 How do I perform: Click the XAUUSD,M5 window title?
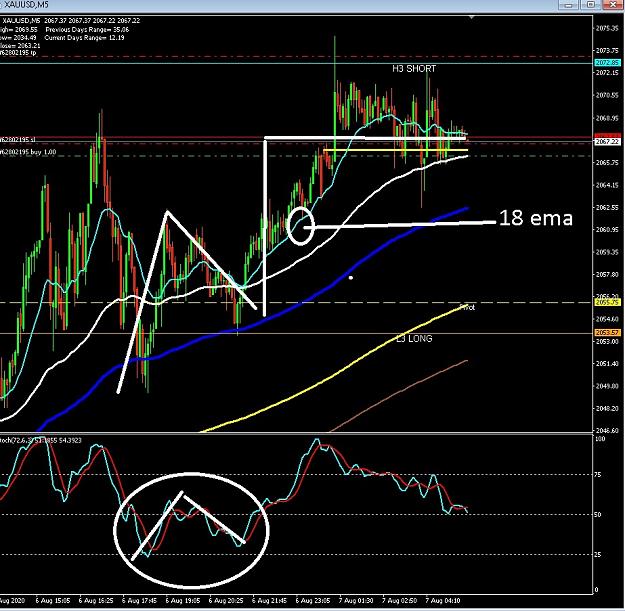click(26, 5)
